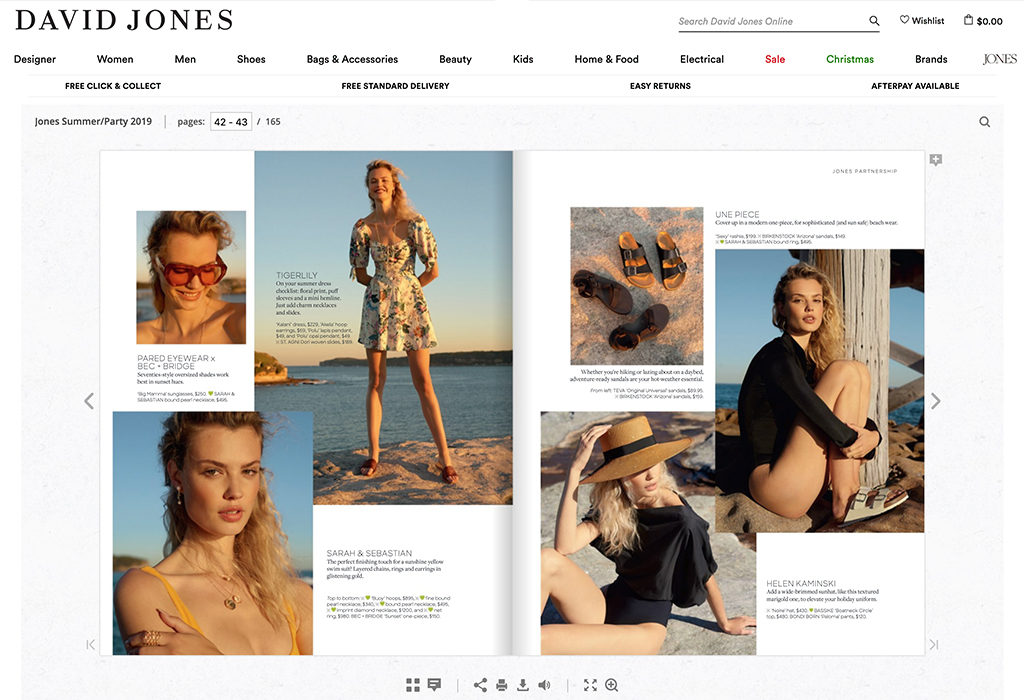
Task: Switch catalogue to fullscreen mode
Action: (590, 684)
